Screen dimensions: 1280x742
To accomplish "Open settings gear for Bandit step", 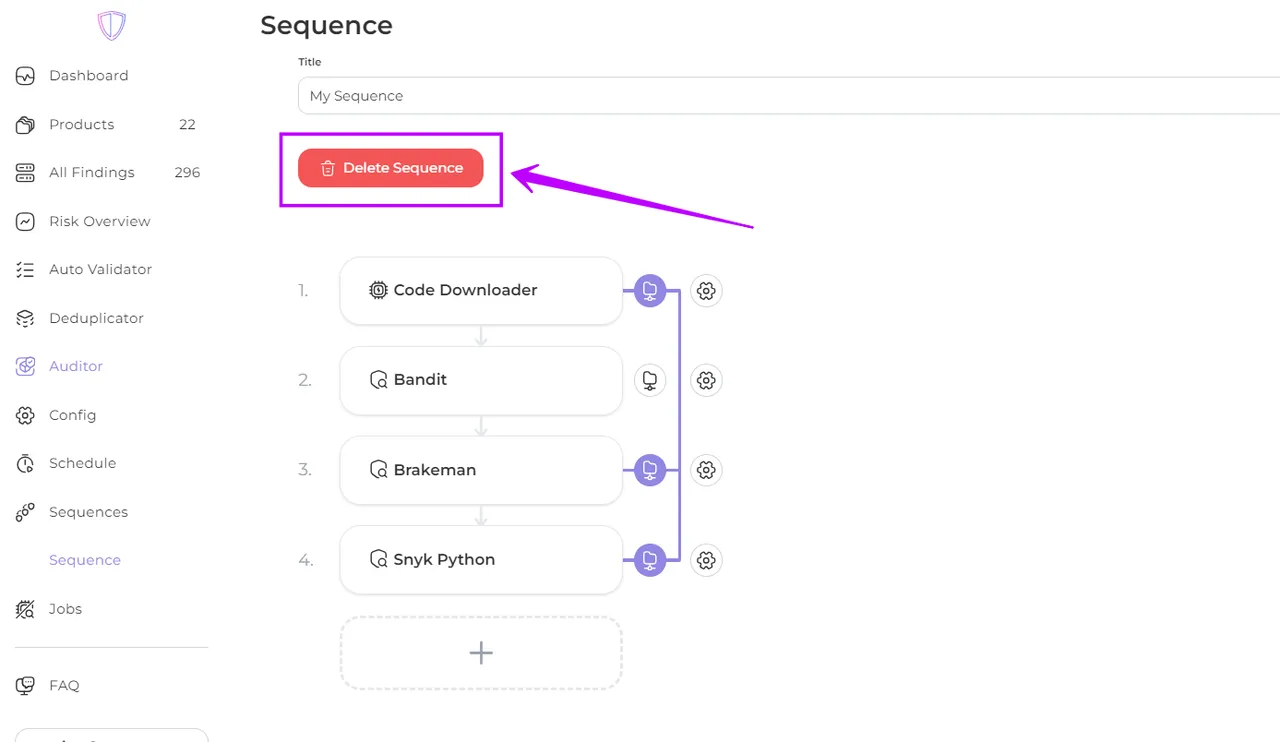I will click(706, 380).
